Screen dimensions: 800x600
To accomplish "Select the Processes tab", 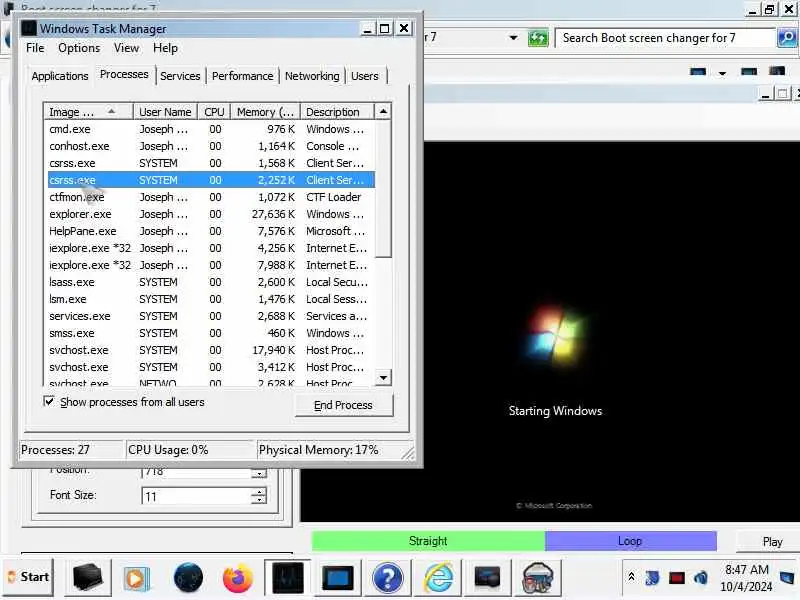I will (124, 74).
